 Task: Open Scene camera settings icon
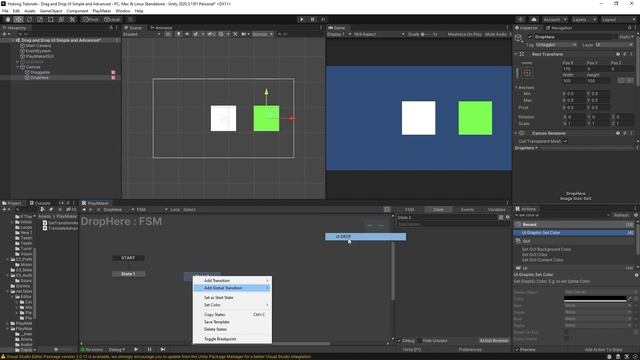tap(244, 34)
